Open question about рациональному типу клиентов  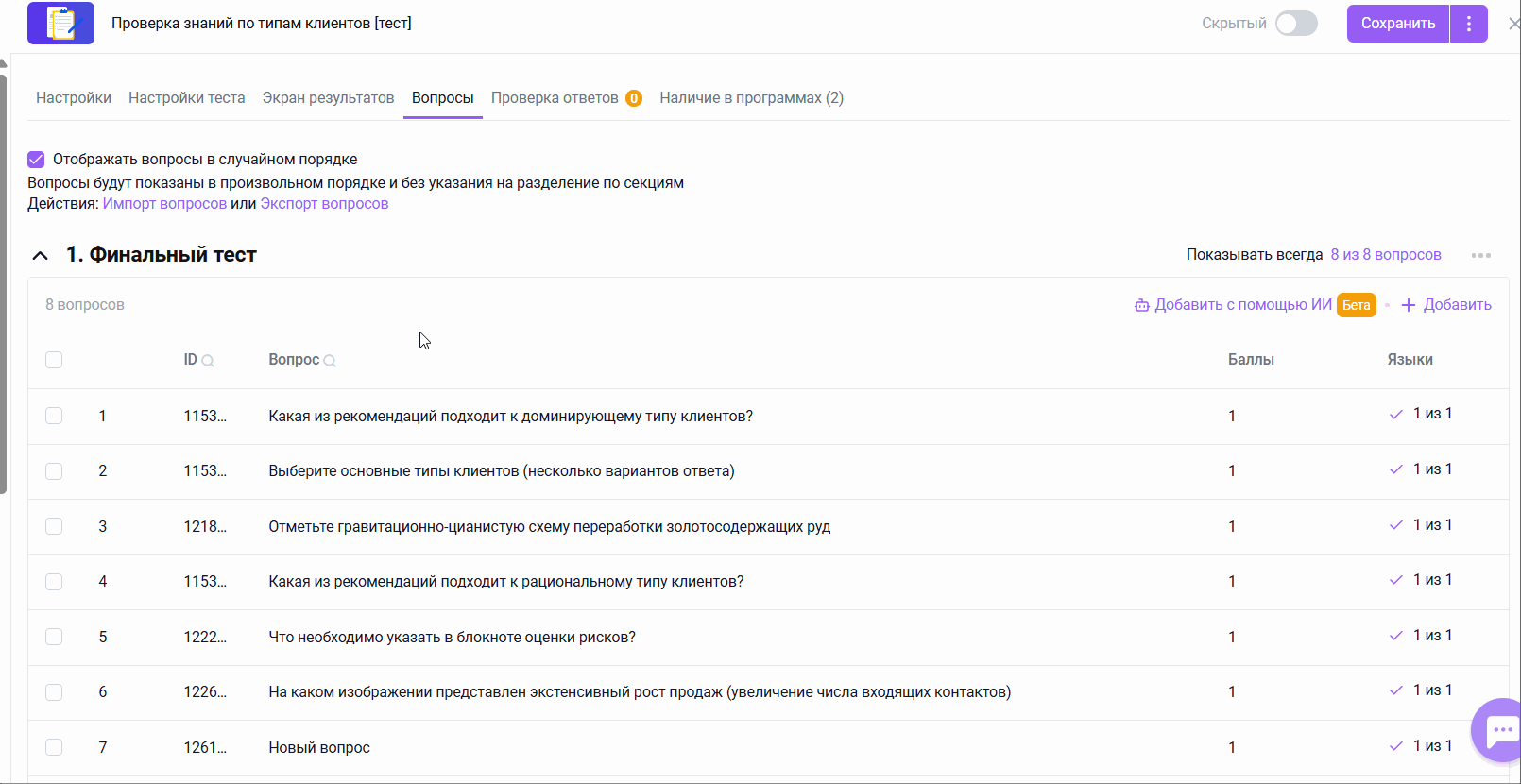pos(506,582)
